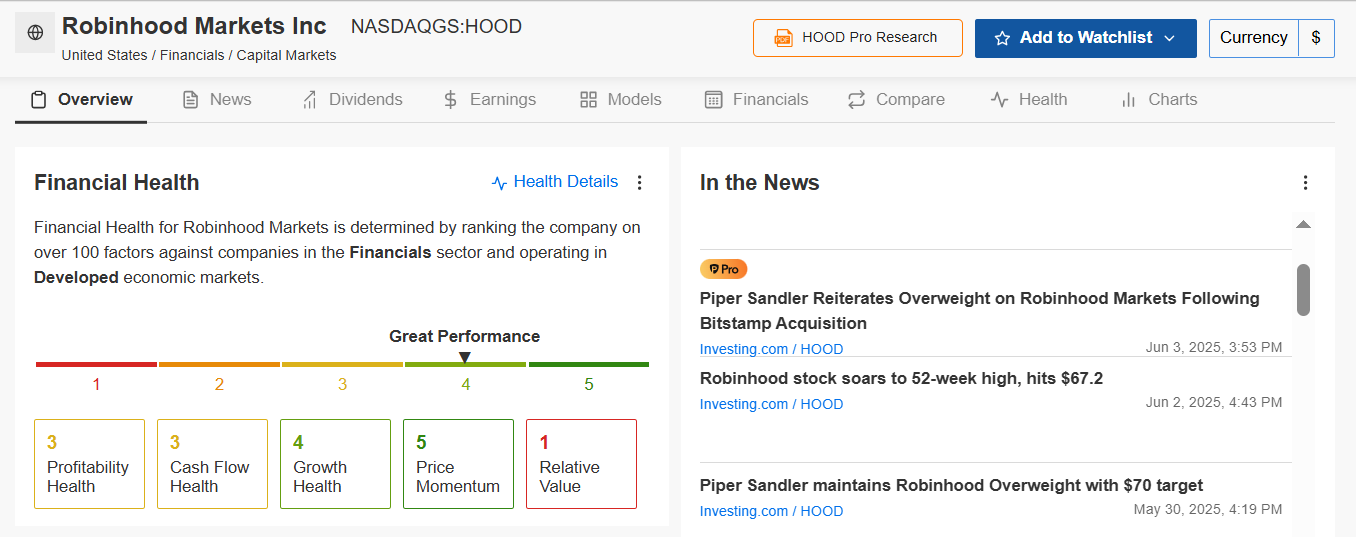View the Health tab
This screenshot has height=537, width=1356.
click(x=1029, y=100)
